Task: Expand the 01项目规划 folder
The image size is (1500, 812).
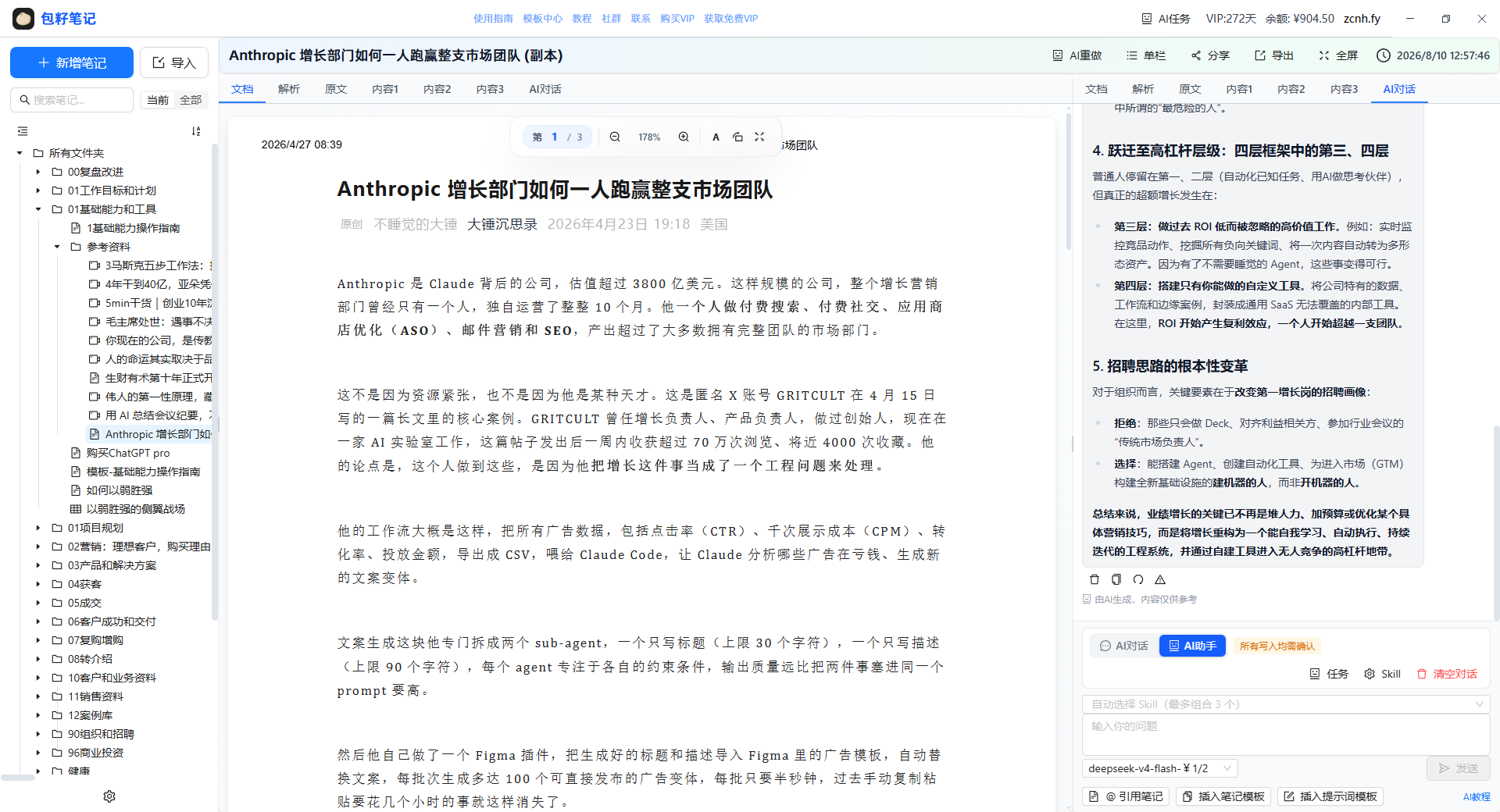Action: pos(37,528)
